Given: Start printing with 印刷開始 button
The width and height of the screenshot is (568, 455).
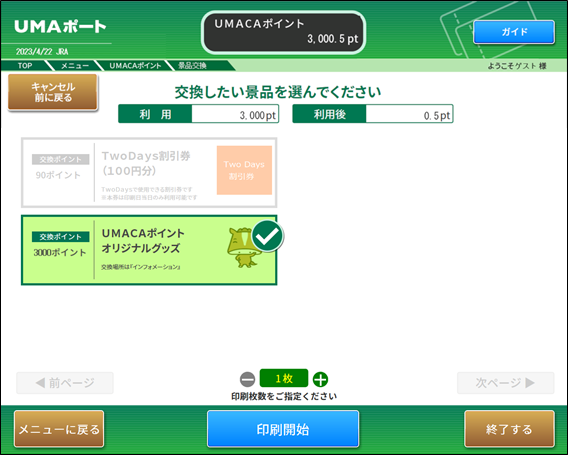Looking at the screenshot, I should 283,429.
